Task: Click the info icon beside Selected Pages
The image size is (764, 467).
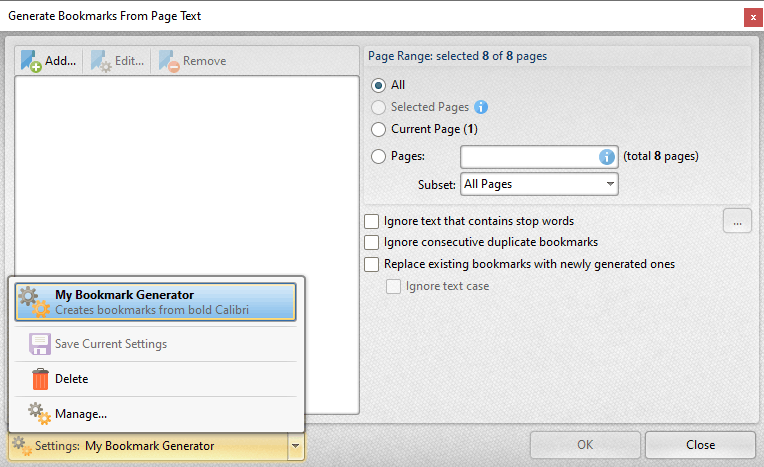Action: click(481, 107)
